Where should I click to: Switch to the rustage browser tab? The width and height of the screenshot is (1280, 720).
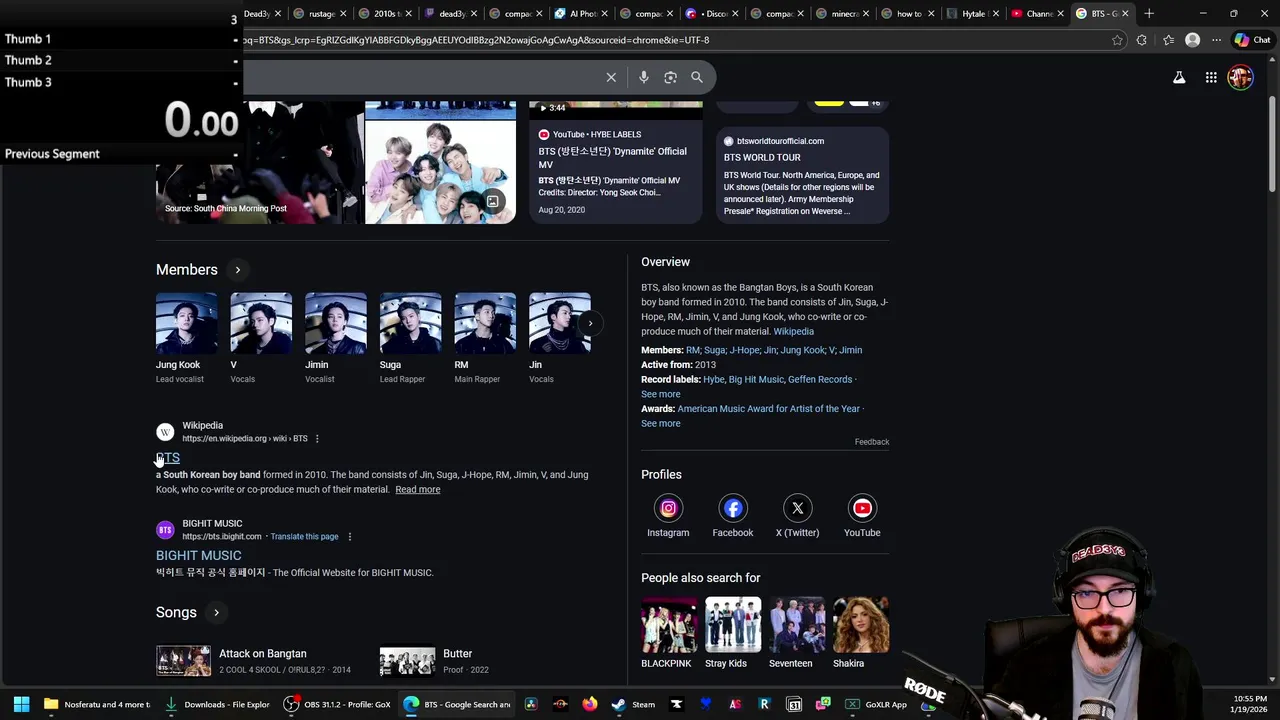[x=321, y=13]
